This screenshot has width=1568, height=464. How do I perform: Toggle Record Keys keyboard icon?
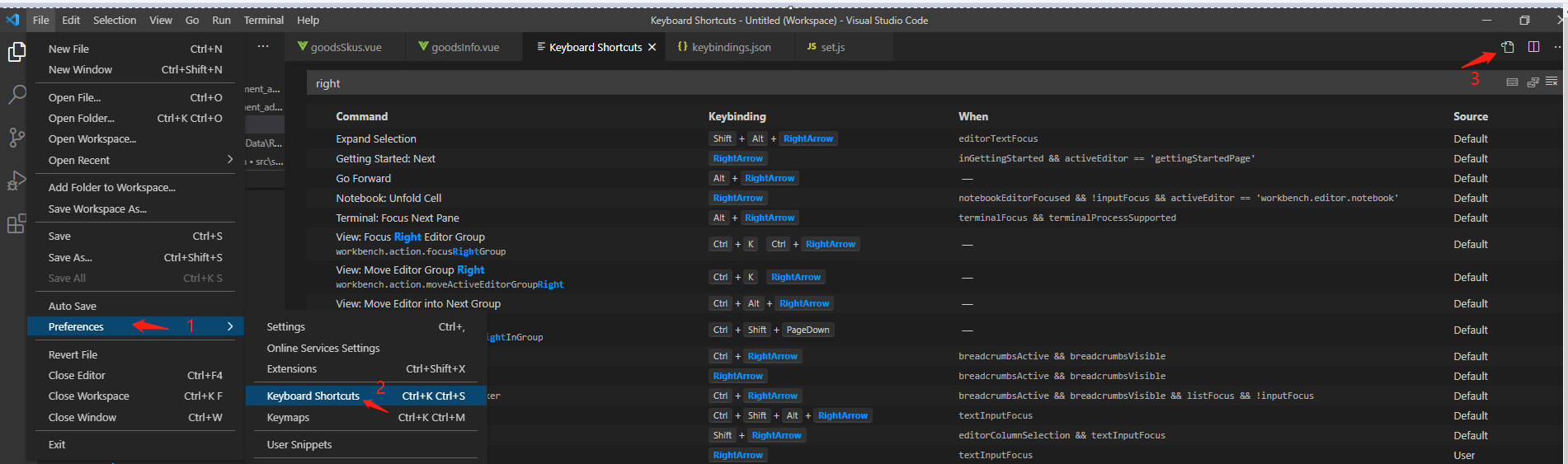1512,82
